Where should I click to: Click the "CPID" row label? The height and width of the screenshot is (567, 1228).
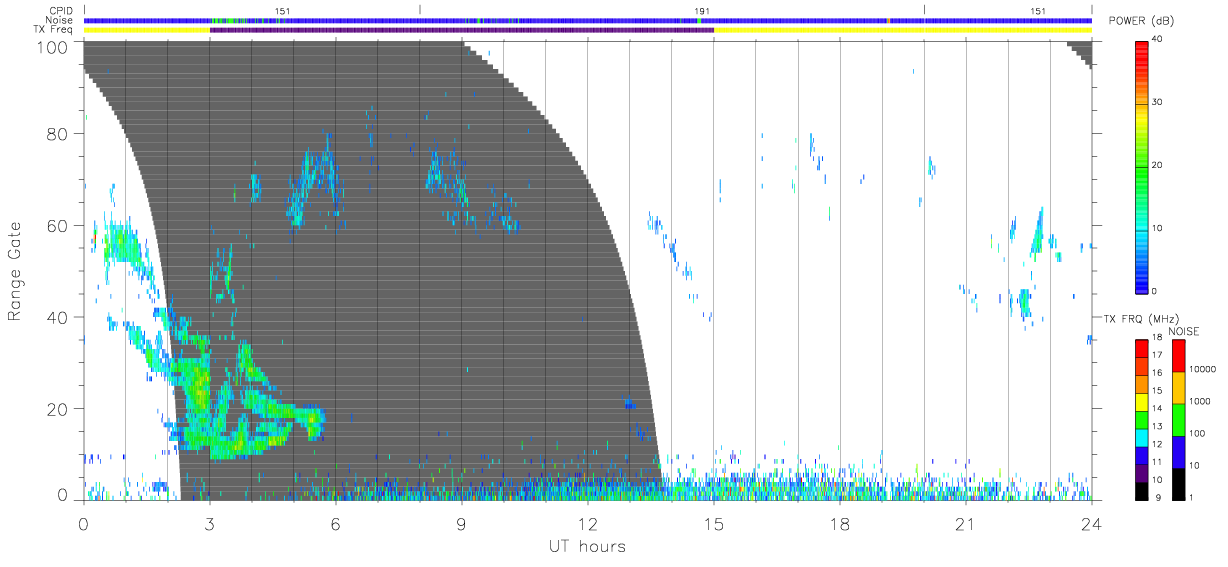coord(61,11)
